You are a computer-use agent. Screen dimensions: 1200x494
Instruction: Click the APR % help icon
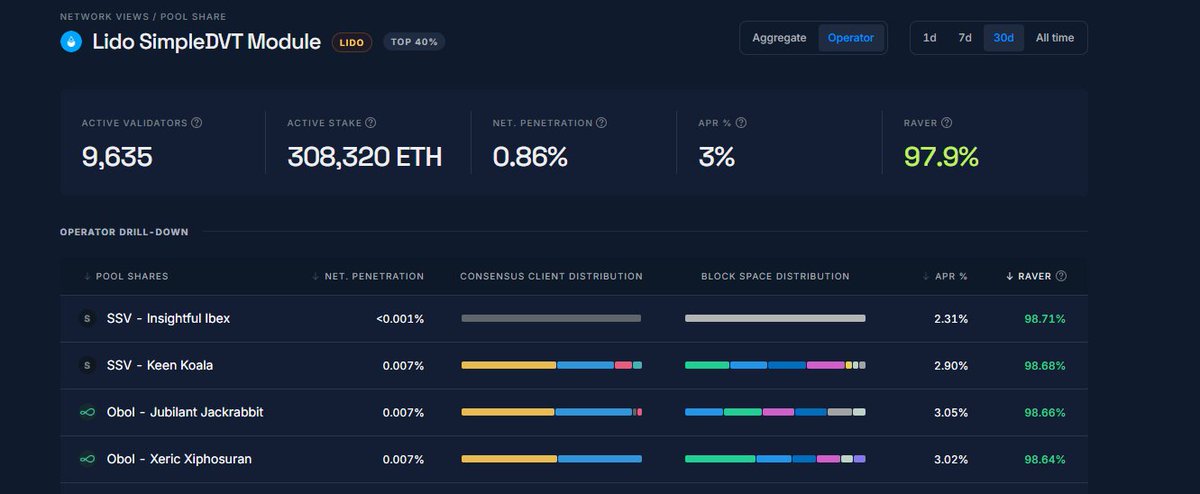[741, 123]
